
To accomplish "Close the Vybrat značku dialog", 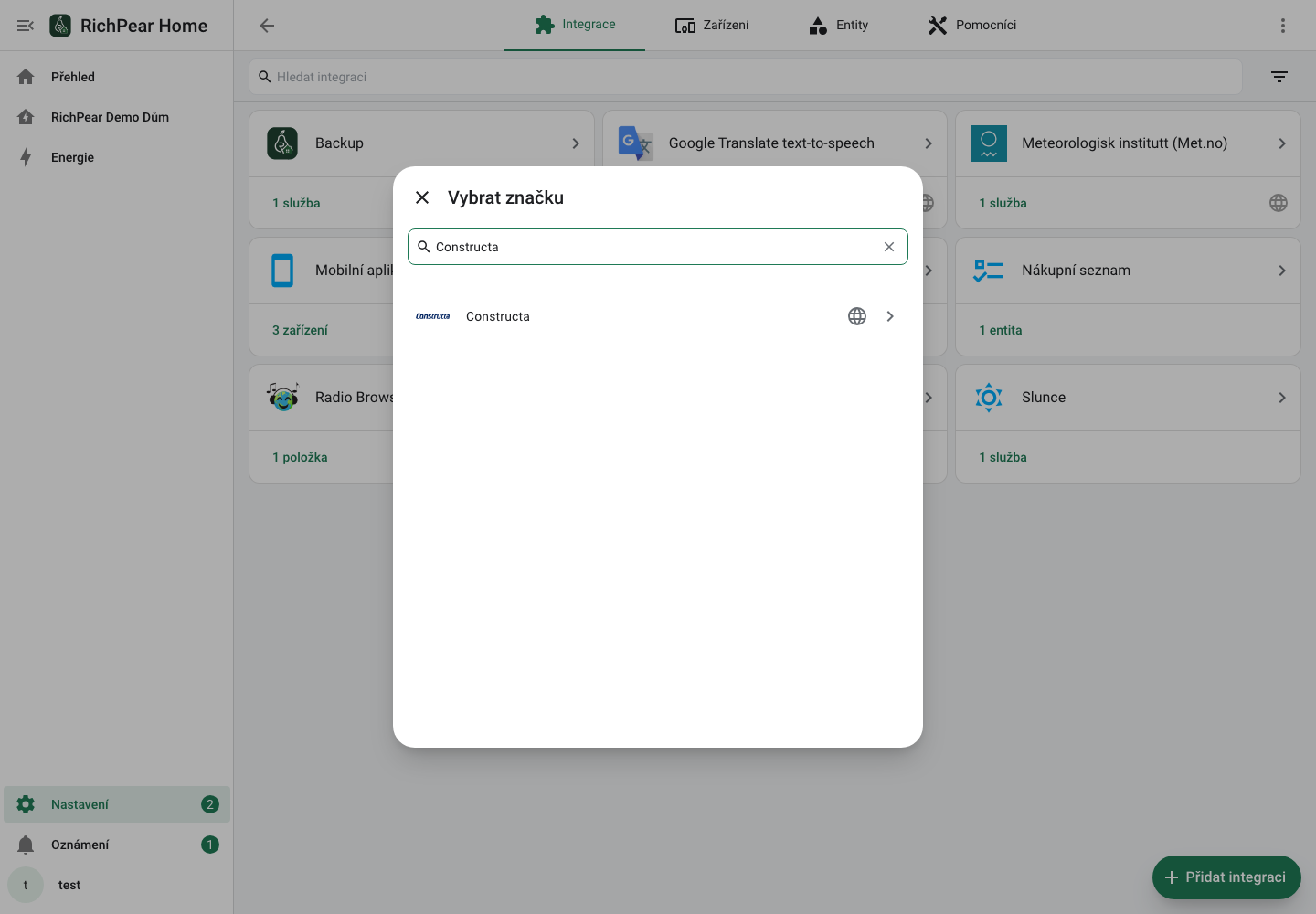I will pyautogui.click(x=422, y=197).
